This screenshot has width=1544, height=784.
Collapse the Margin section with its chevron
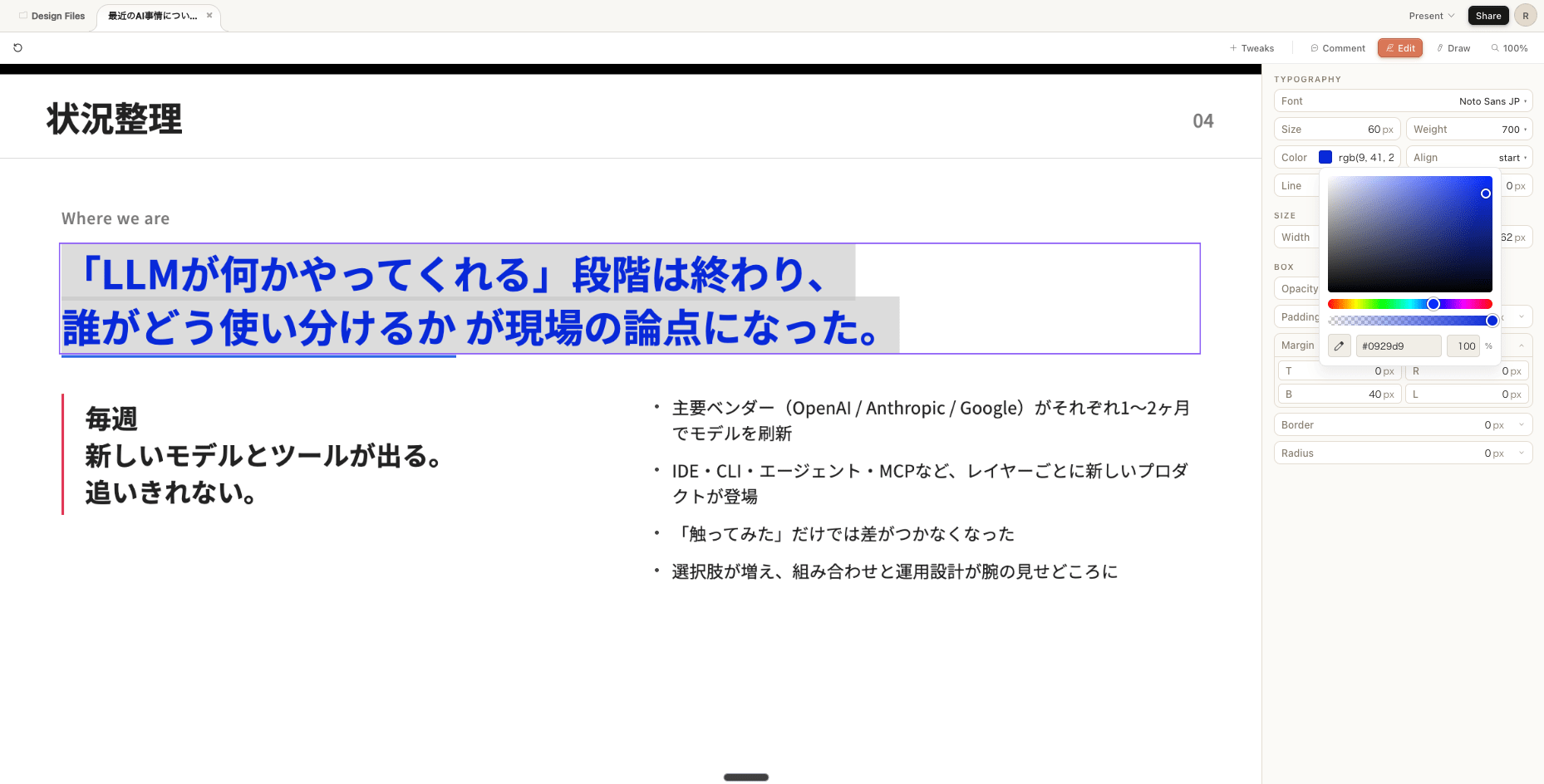(1522, 345)
